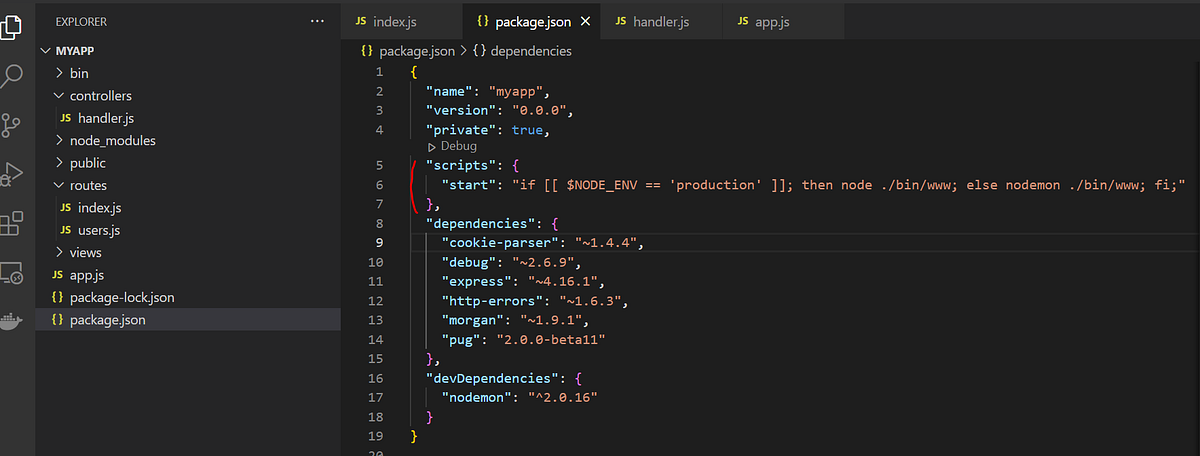Switch to the app.js editor tab
This screenshot has height=456, width=1200.
pyautogui.click(x=764, y=21)
